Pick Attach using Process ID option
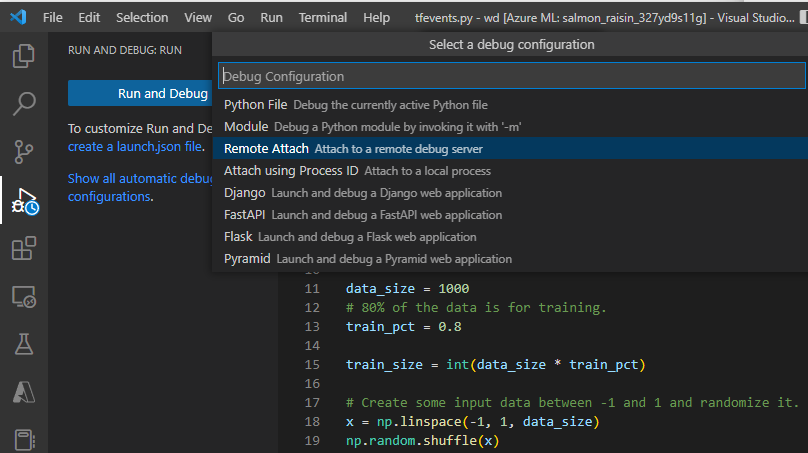808x453 pixels. coord(291,171)
